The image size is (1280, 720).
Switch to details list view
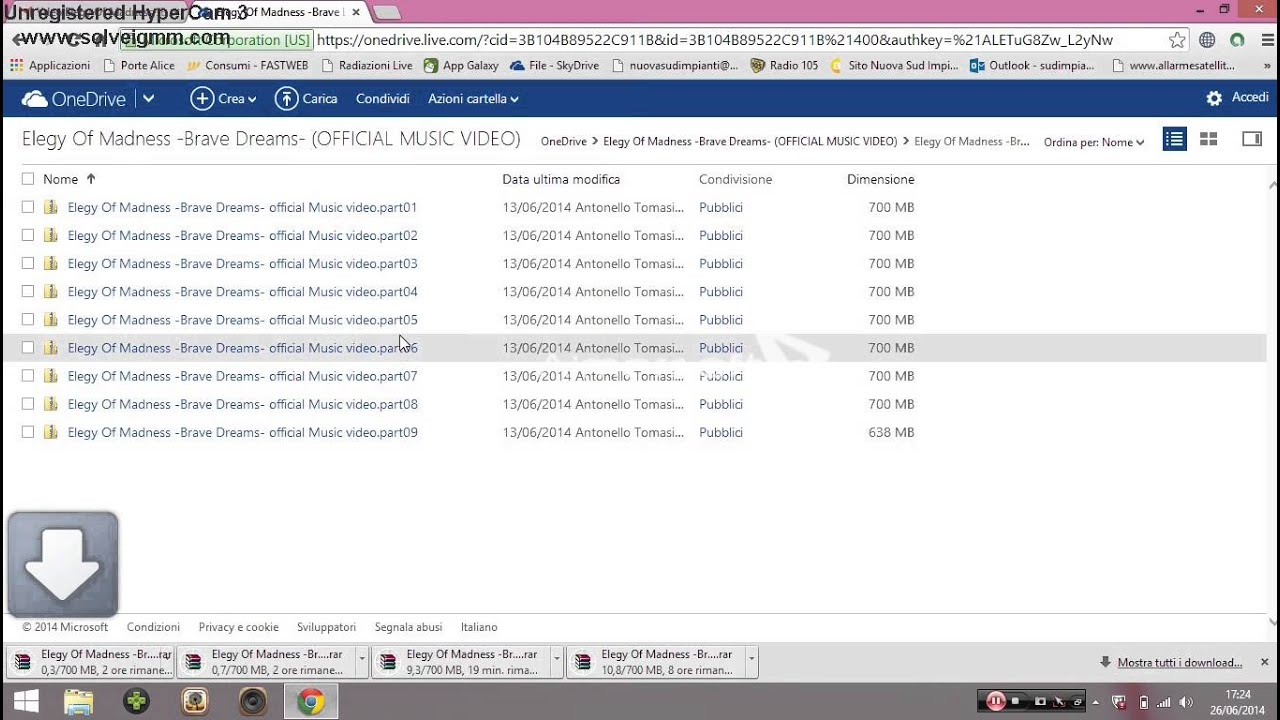1174,139
